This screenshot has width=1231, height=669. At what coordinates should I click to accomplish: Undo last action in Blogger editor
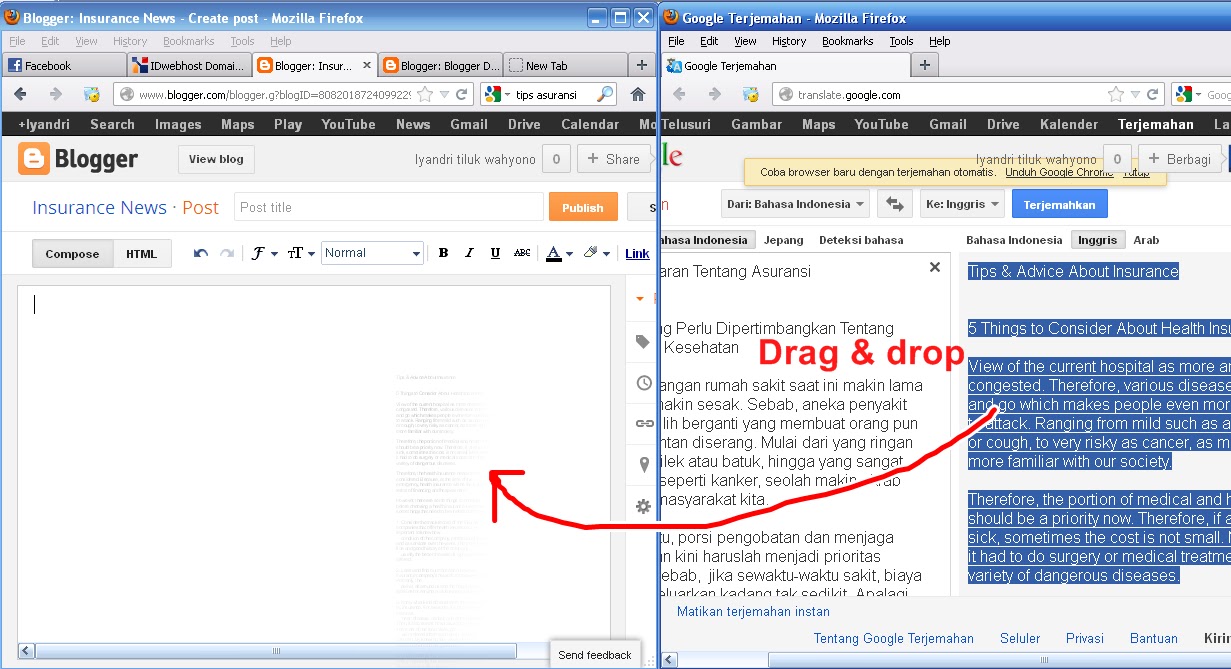(x=201, y=253)
